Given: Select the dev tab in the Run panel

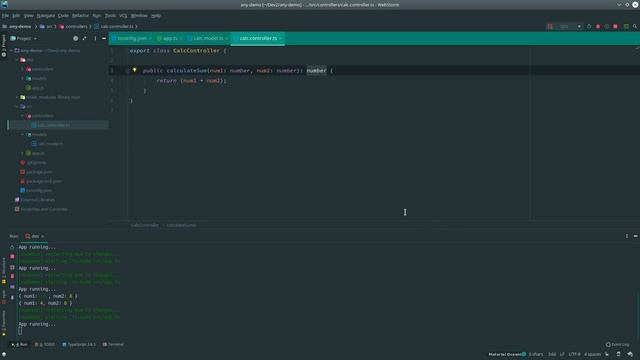Looking at the screenshot, I should pos(35,236).
